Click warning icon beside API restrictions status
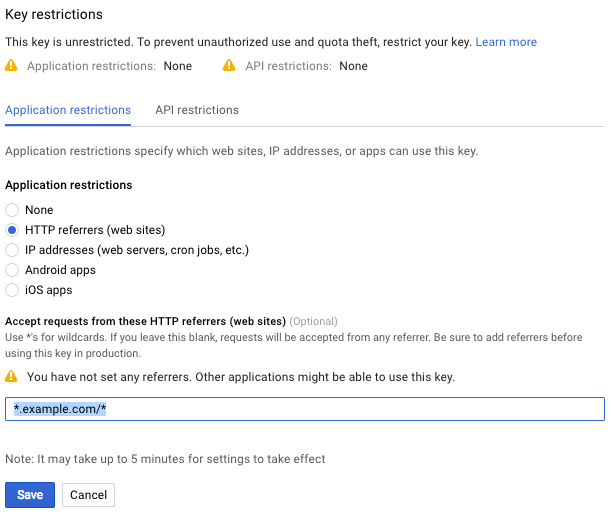Viewport: 612px width, 516px height. [x=231, y=66]
